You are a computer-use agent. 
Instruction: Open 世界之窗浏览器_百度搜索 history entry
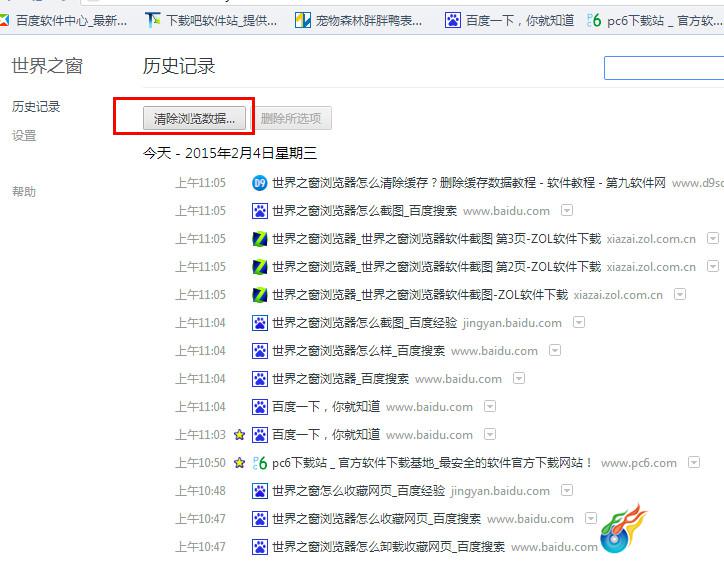click(340, 379)
